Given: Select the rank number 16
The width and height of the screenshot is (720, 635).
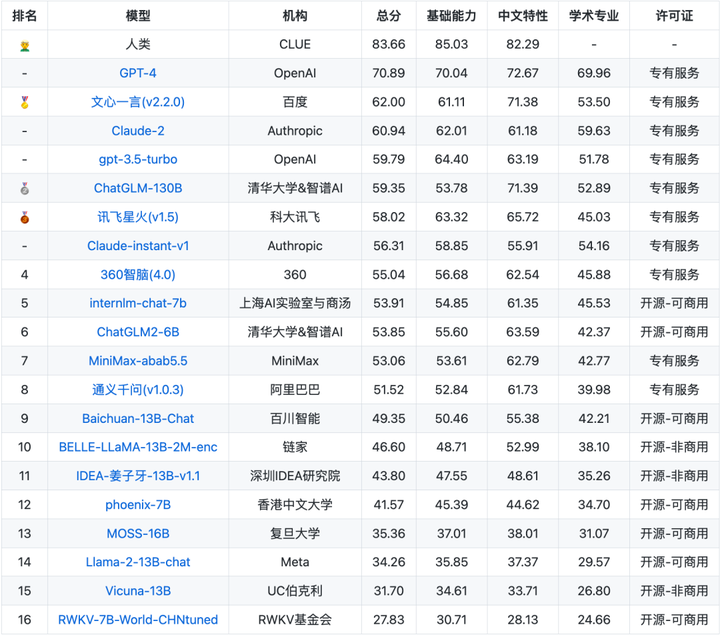Looking at the screenshot, I should pyautogui.click(x=24, y=620).
